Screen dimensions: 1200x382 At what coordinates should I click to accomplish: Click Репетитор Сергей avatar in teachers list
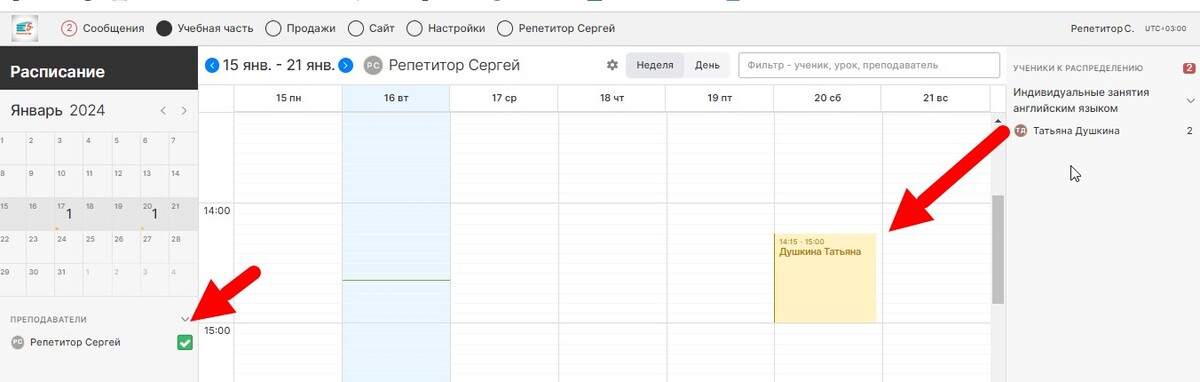17,342
